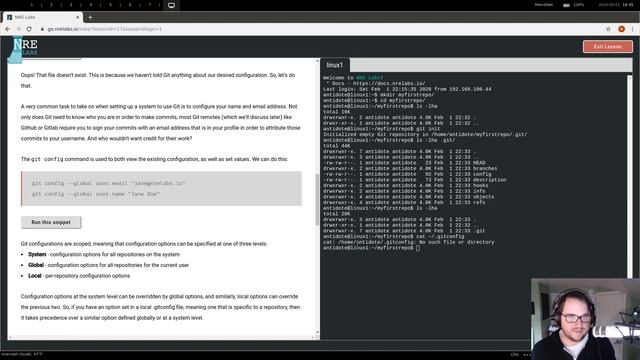This screenshot has height=360, width=640.
Task: Reload the page with the refresh icon
Action: pos(29,29)
